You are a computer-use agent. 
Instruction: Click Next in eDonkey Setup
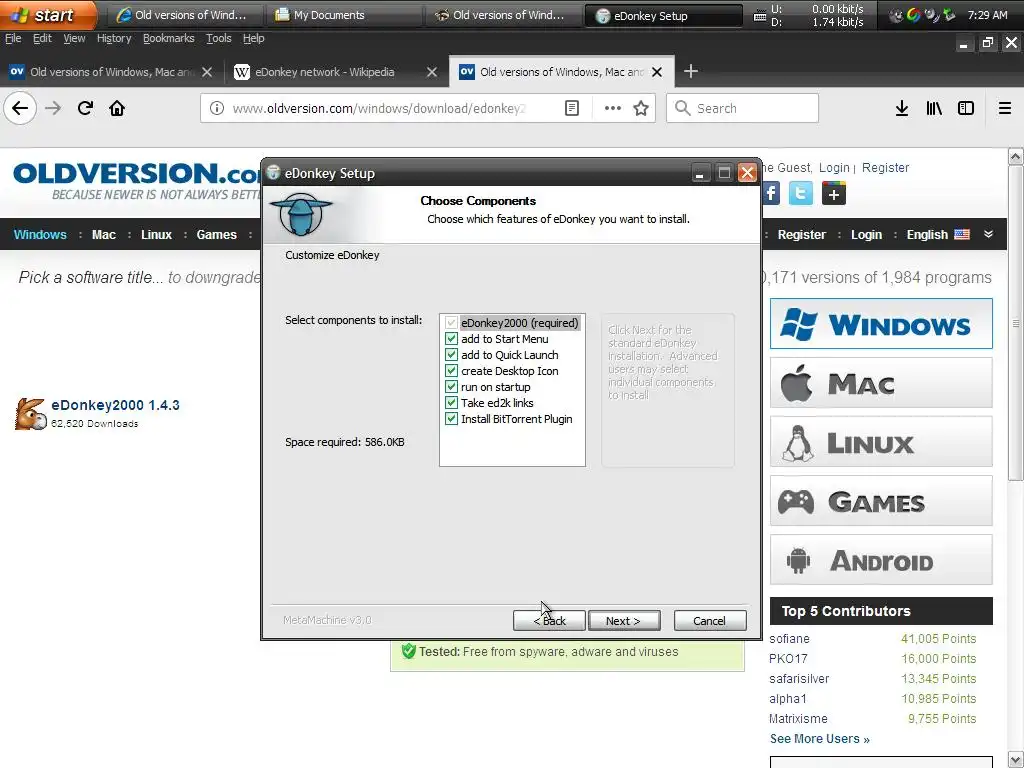point(624,620)
